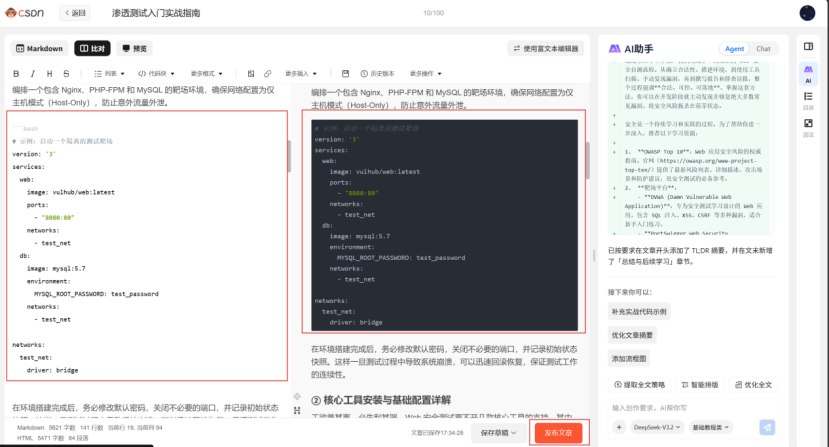The image size is (829, 447).
Task: Click '② 核心工具安装与基础配置详解' heading
Action: coord(381,400)
